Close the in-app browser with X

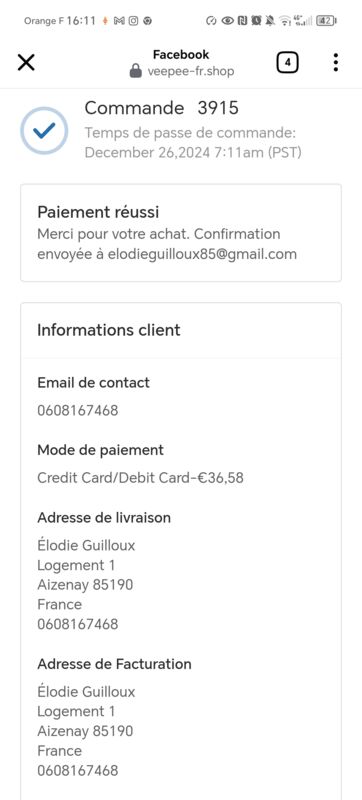click(x=26, y=63)
